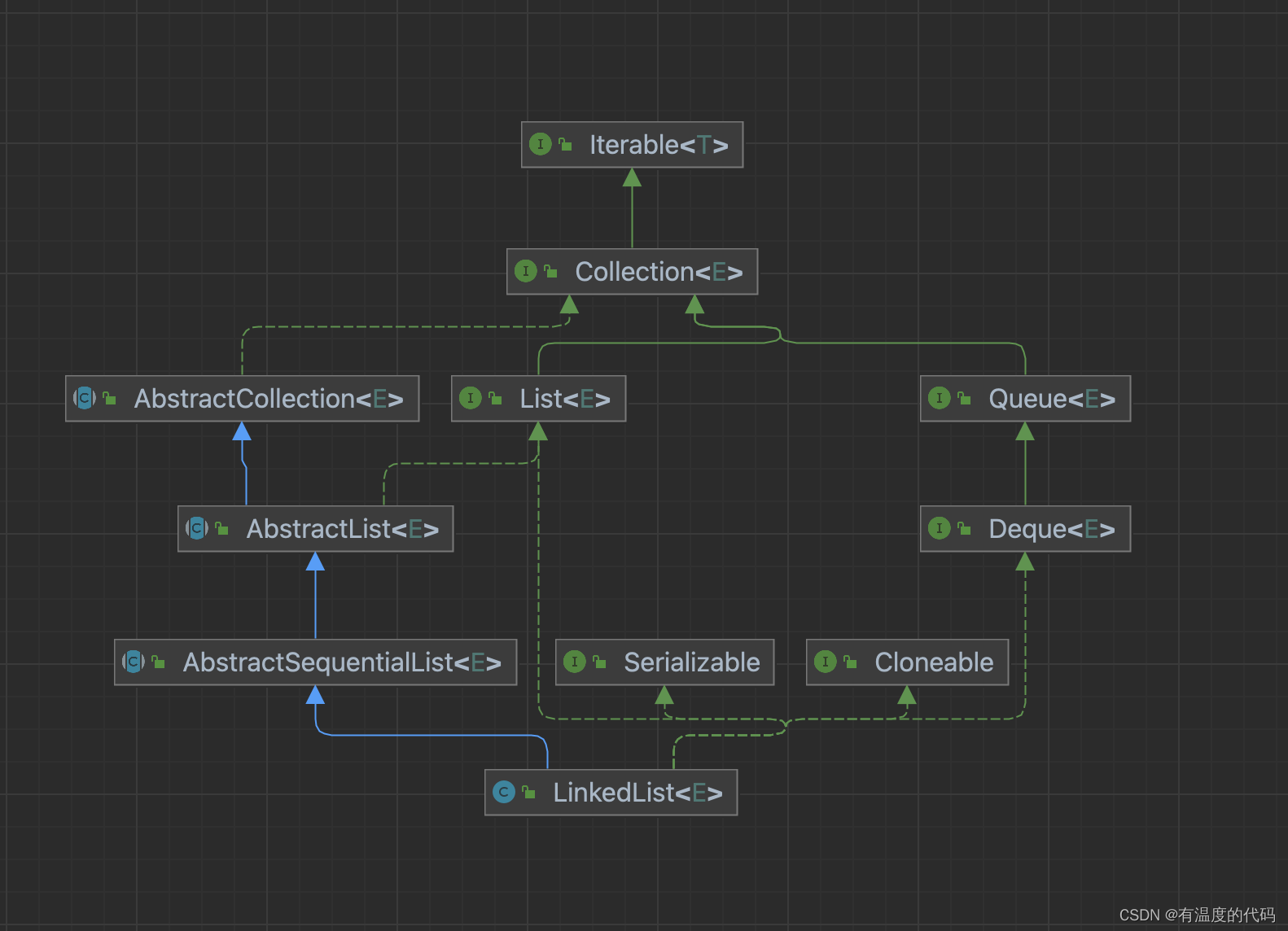This screenshot has height=931, width=1288.
Task: Click the interface icon on Queue<E> node
Action: (939, 398)
